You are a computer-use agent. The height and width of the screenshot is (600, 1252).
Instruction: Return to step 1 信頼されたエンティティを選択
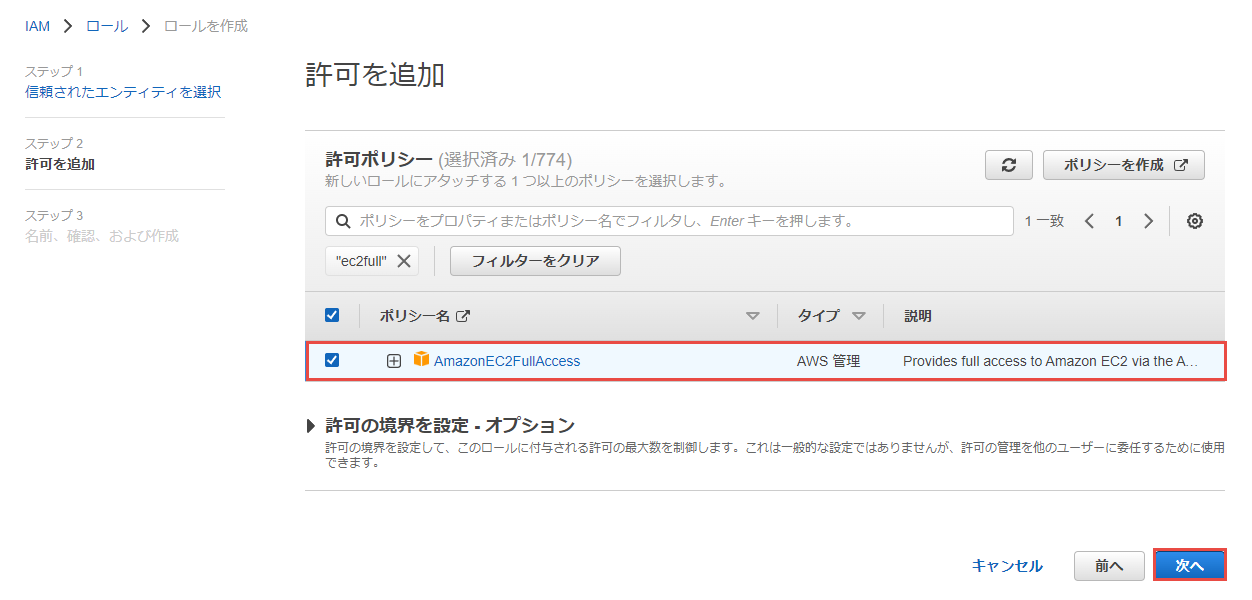click(123, 92)
